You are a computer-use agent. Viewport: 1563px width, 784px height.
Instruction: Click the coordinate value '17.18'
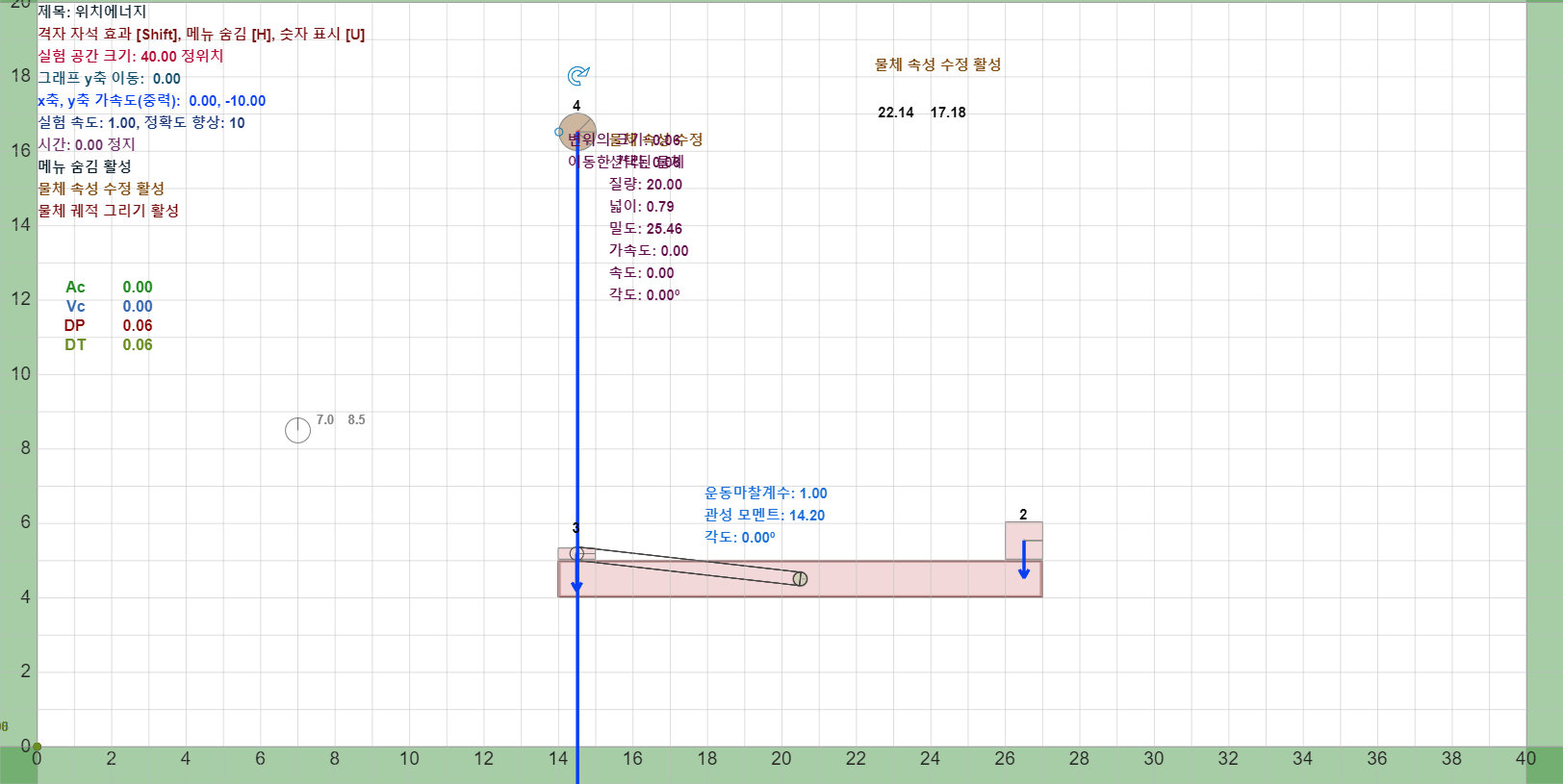click(x=948, y=113)
